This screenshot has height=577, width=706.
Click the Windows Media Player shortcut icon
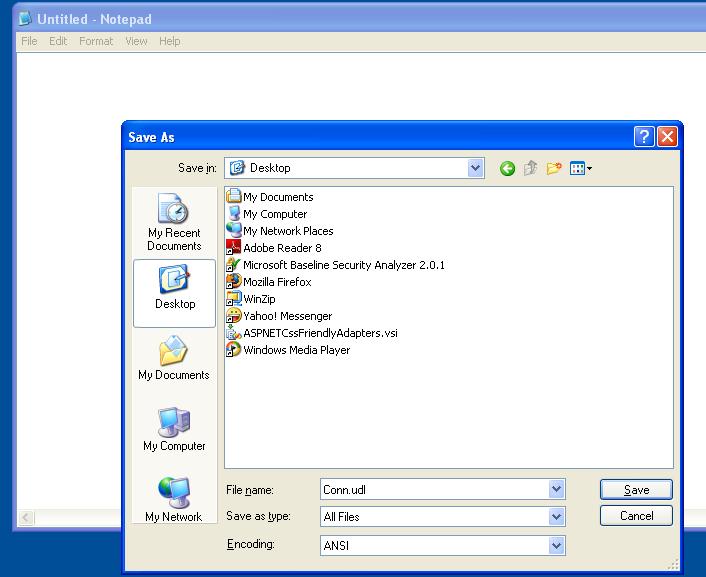(234, 350)
